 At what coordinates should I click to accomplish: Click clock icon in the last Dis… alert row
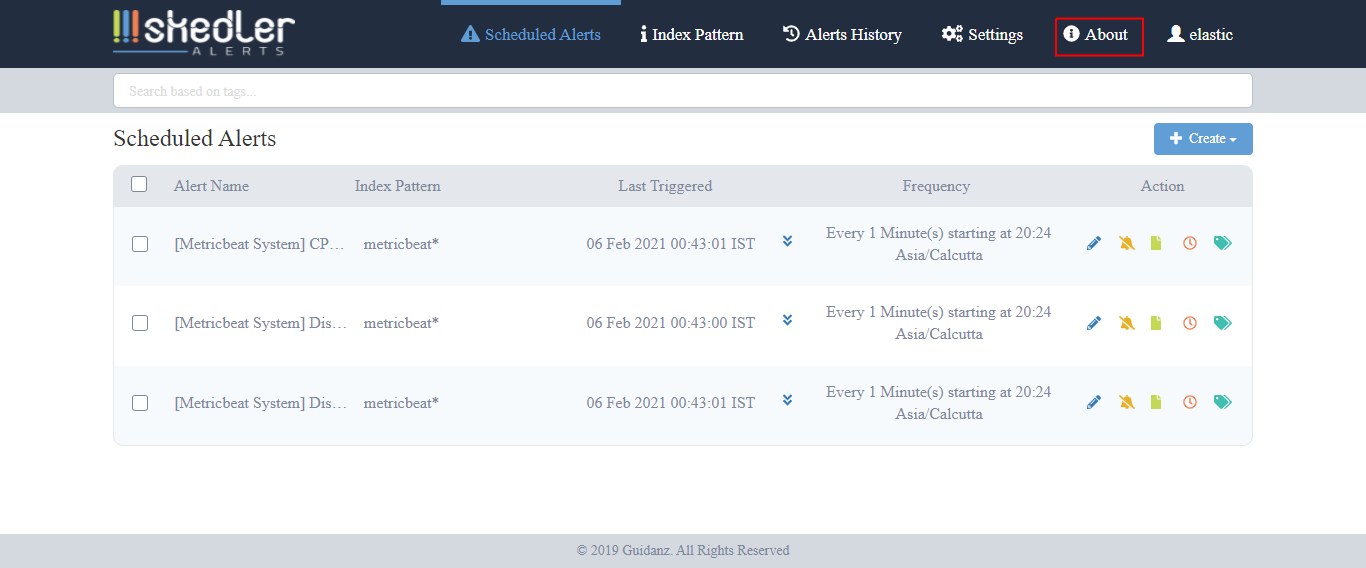coord(1190,402)
